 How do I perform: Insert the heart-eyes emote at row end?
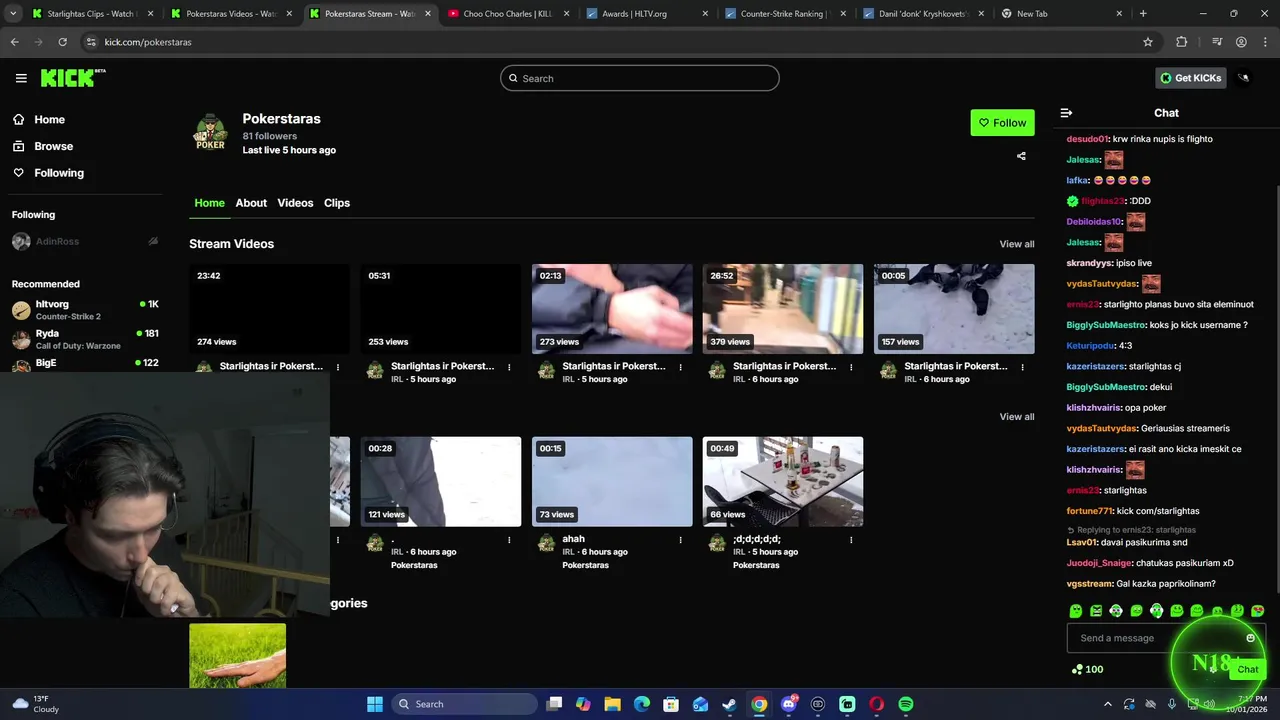tap(1258, 611)
